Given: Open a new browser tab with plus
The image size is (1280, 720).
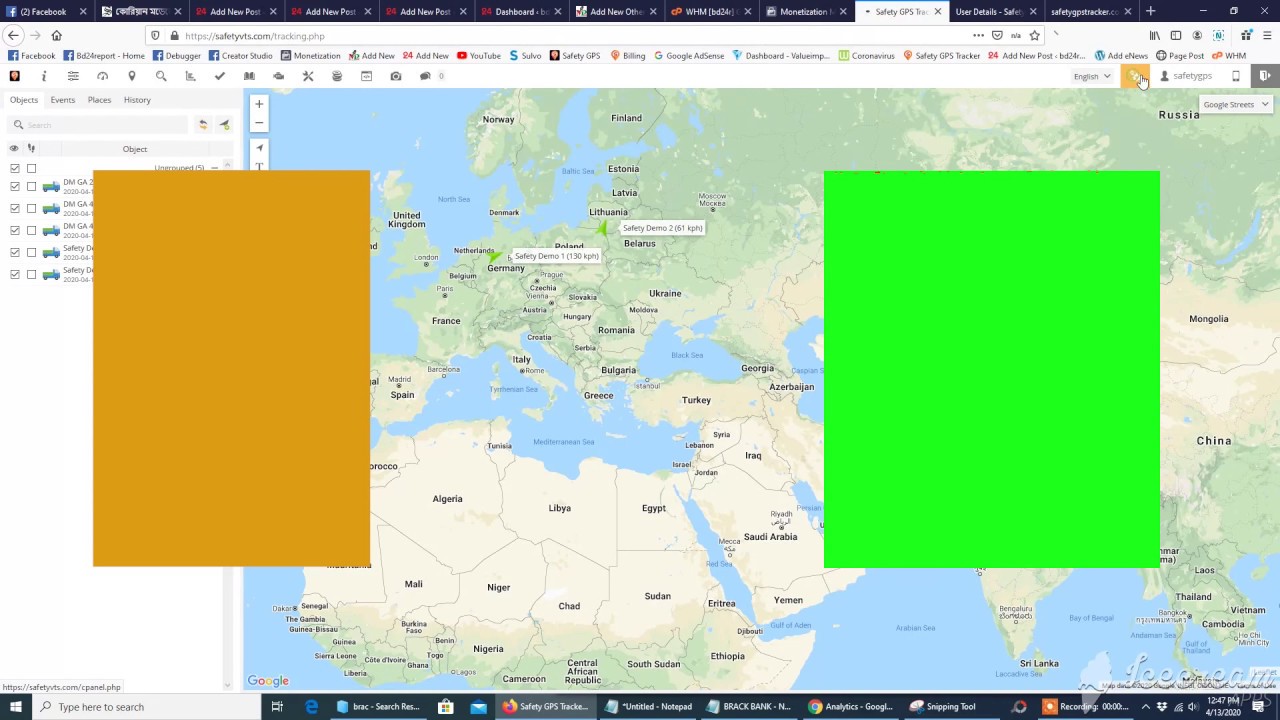Looking at the screenshot, I should pos(1150,12).
